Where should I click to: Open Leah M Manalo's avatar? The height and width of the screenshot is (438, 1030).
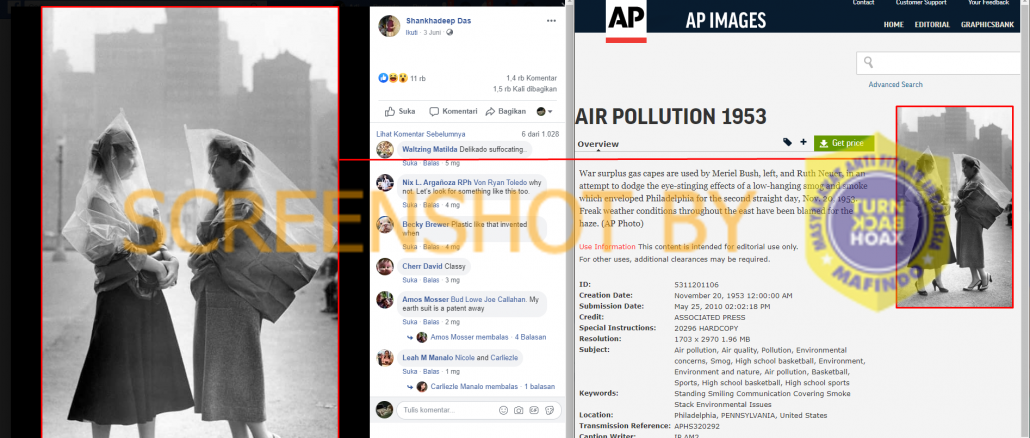click(385, 358)
